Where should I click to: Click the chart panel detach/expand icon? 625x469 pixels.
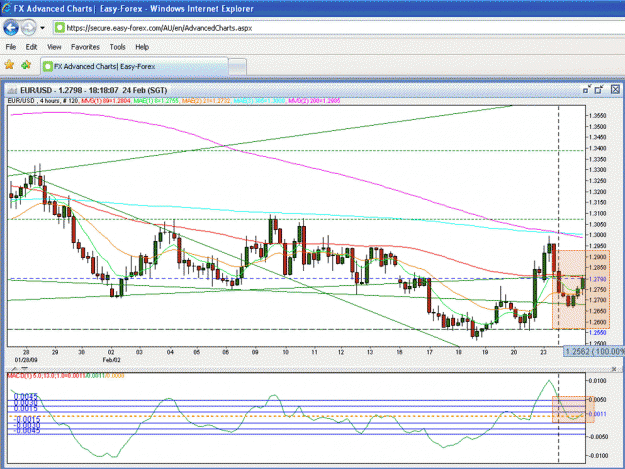pos(599,90)
